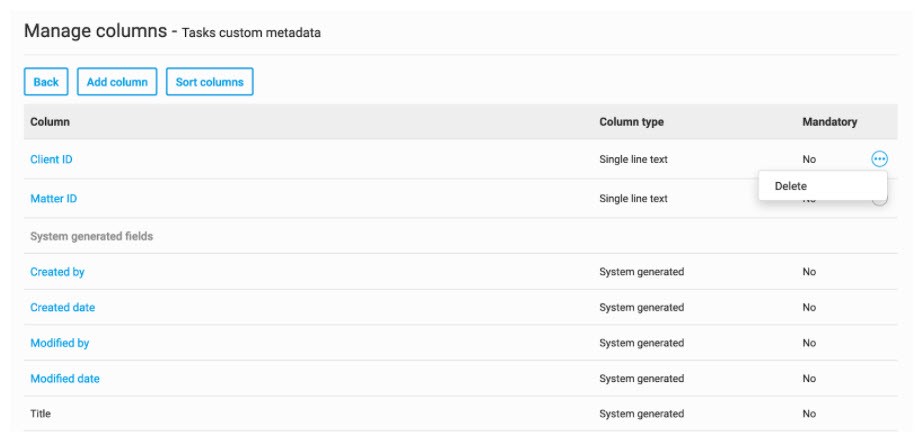Viewport: 917px width, 444px height.
Task: Click the Column type table header
Action: [x=631, y=122]
